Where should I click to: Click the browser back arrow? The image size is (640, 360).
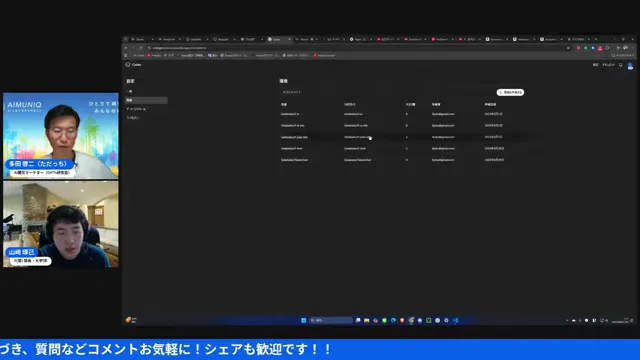126,48
